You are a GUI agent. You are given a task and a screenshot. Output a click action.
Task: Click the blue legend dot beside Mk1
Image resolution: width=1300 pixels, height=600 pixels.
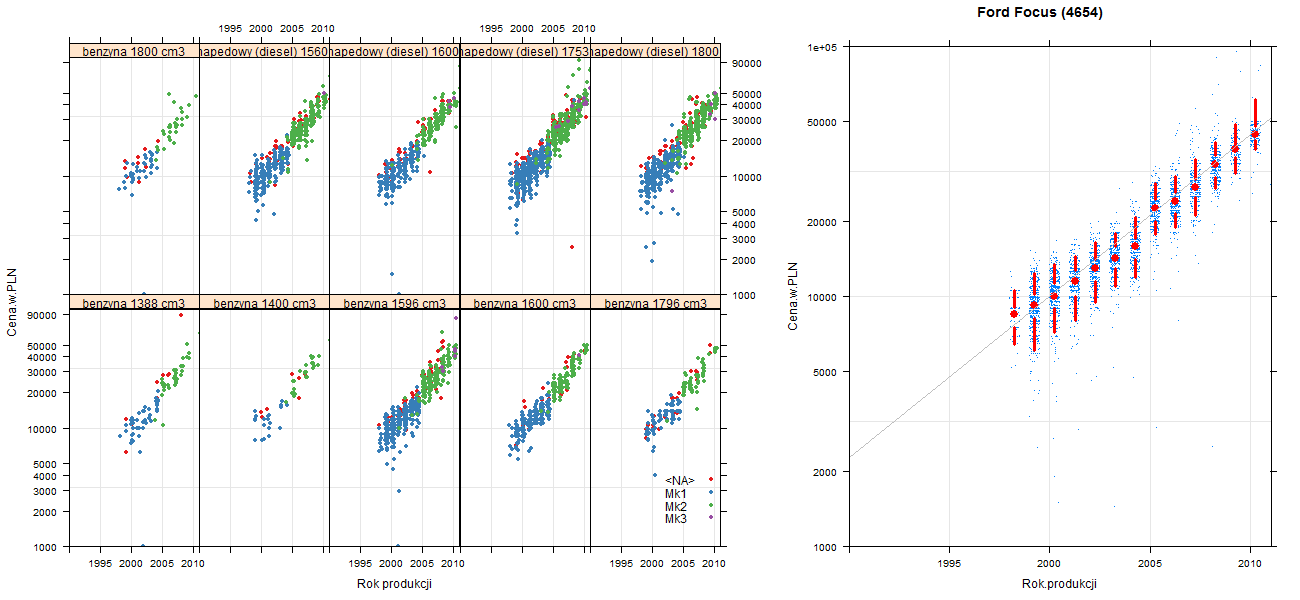[710, 494]
